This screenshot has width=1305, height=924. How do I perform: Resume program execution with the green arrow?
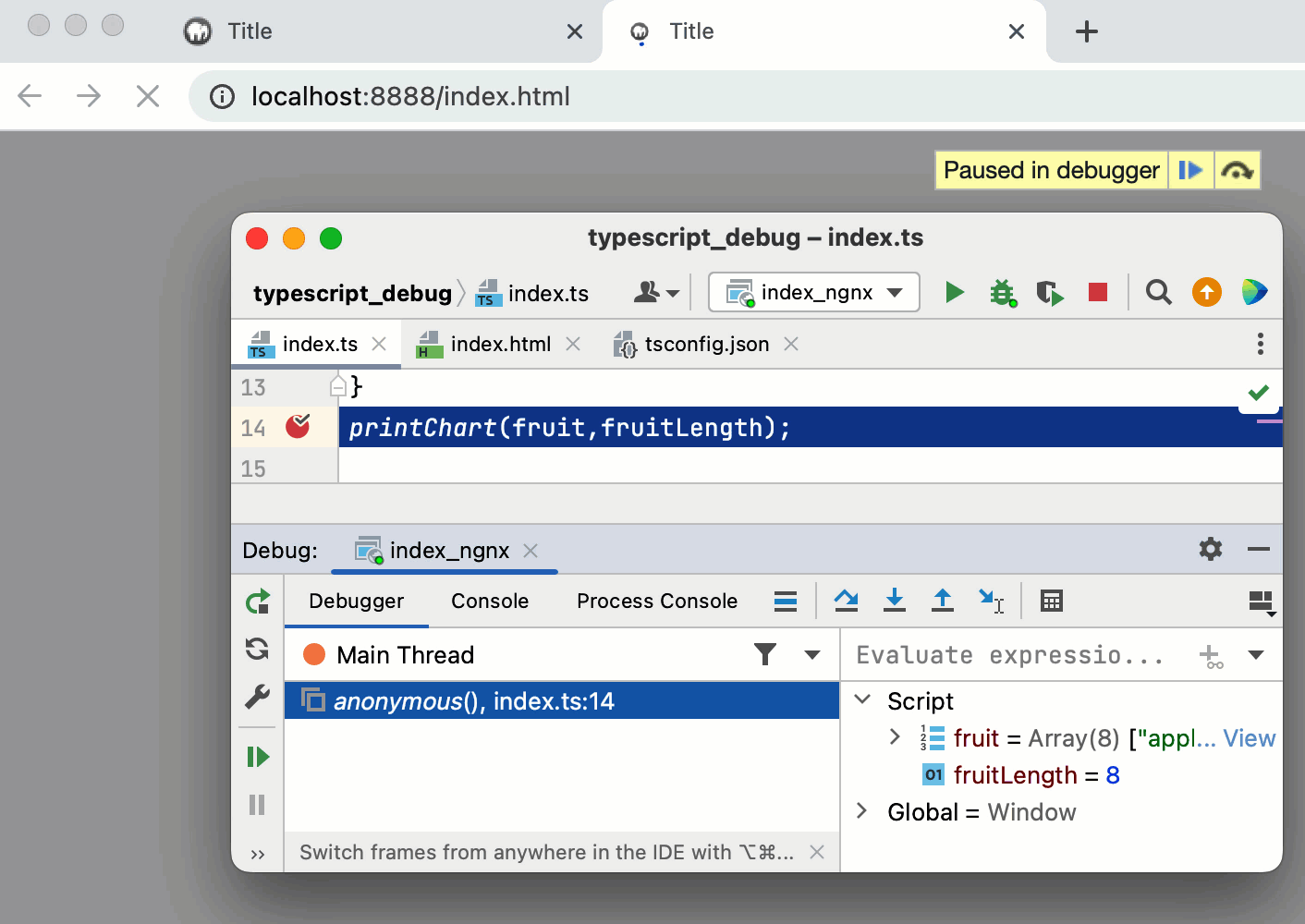coord(257,757)
